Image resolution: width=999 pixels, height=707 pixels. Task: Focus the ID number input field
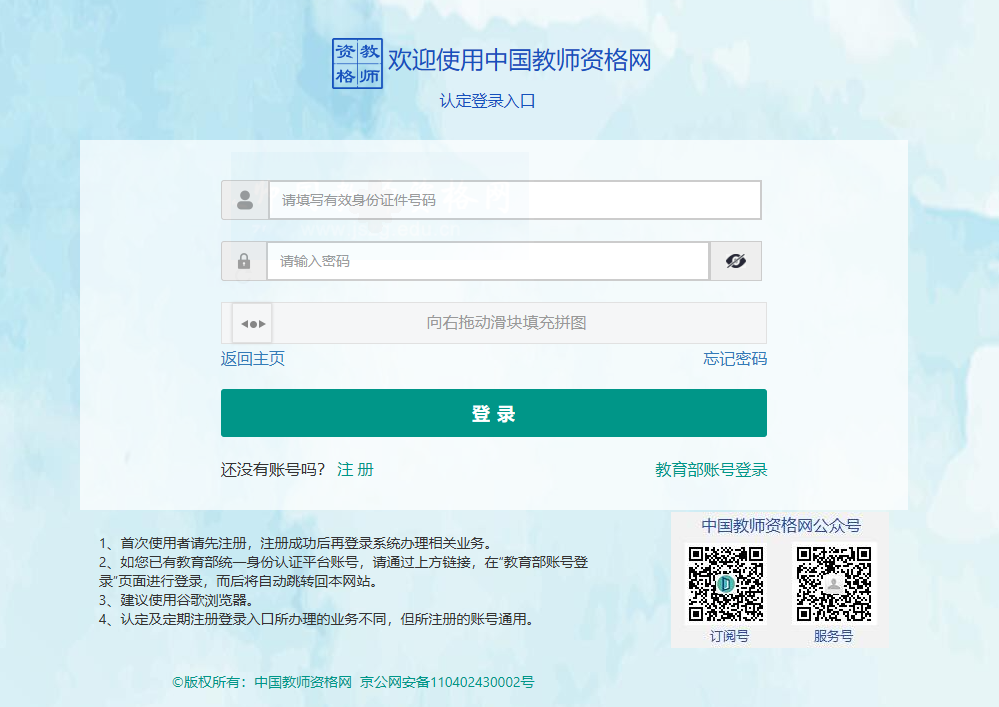[x=514, y=200]
